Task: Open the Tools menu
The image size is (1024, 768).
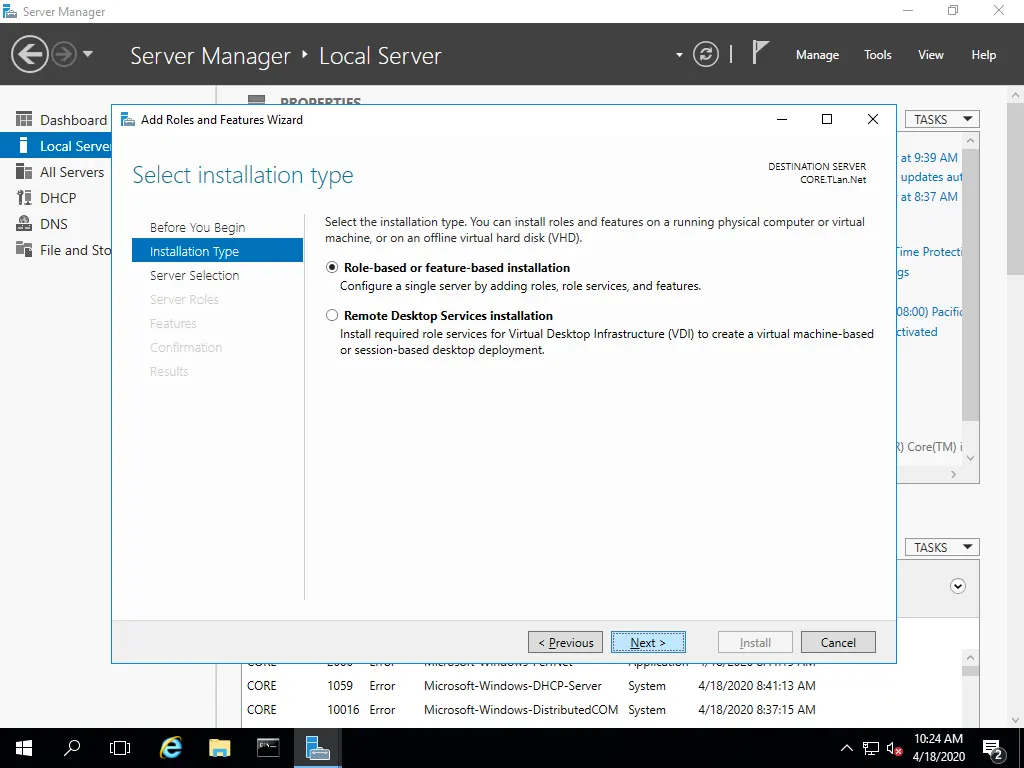Action: [877, 55]
